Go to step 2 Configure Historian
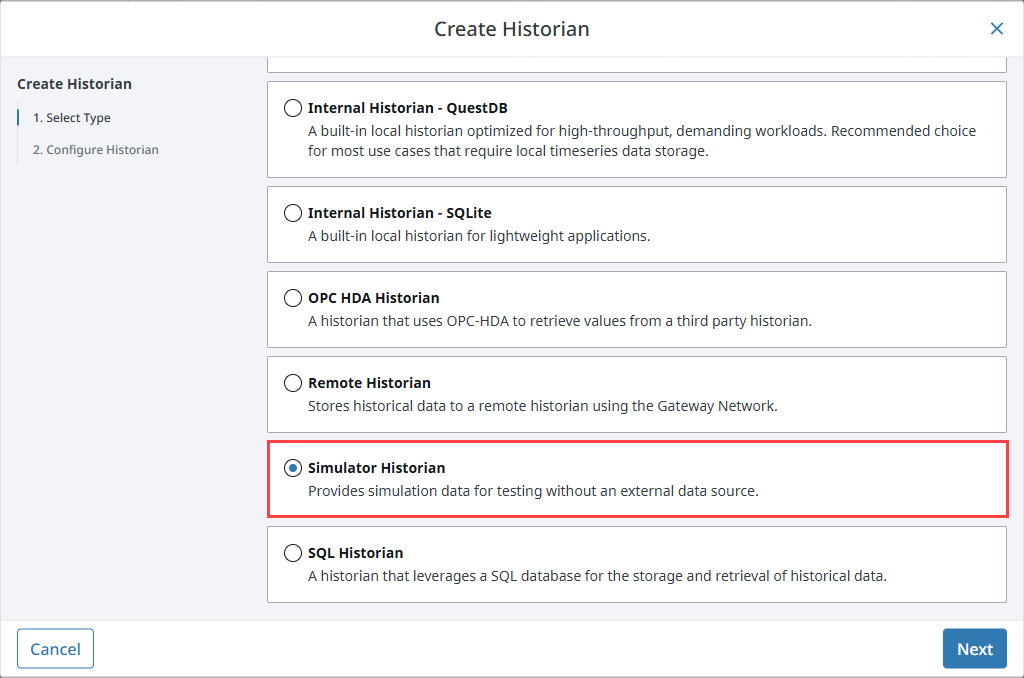Viewport: 1024px width, 678px height. click(x=94, y=149)
